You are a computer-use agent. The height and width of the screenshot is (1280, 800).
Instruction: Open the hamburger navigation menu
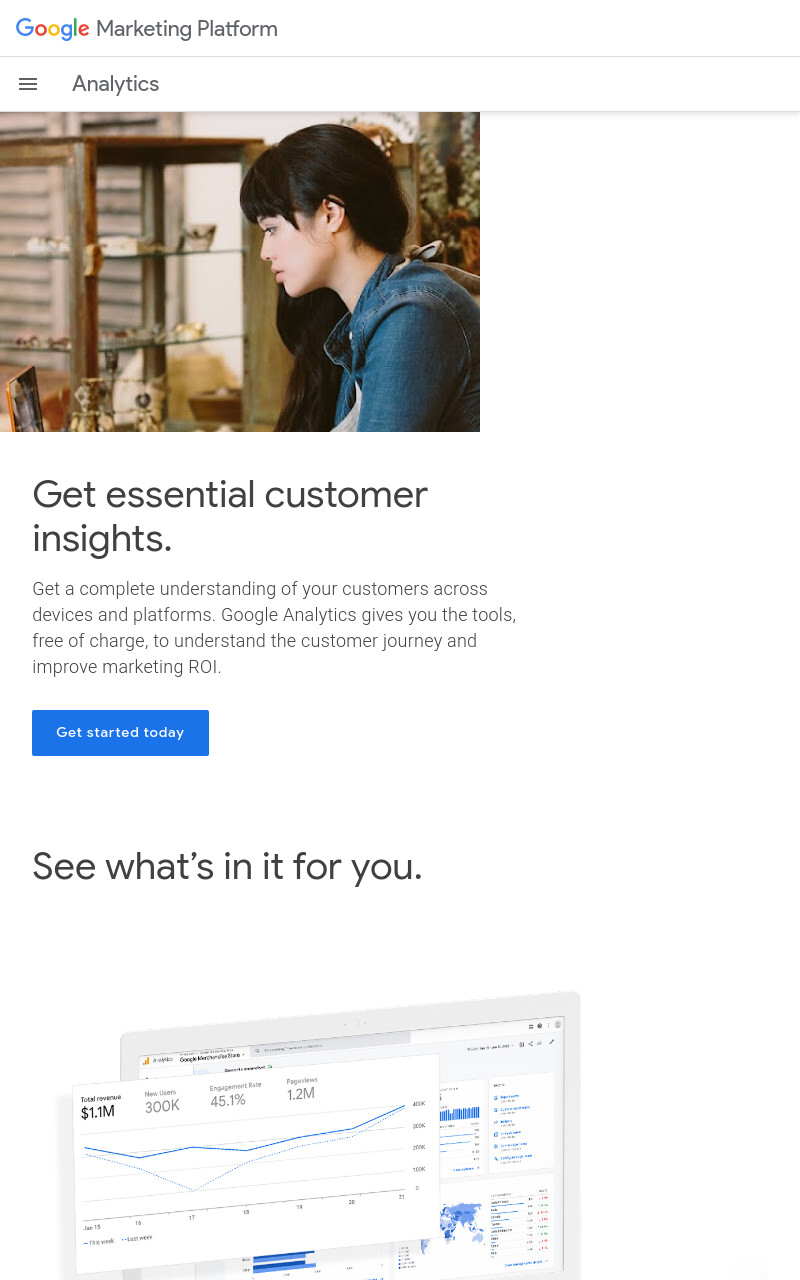pyautogui.click(x=28, y=84)
